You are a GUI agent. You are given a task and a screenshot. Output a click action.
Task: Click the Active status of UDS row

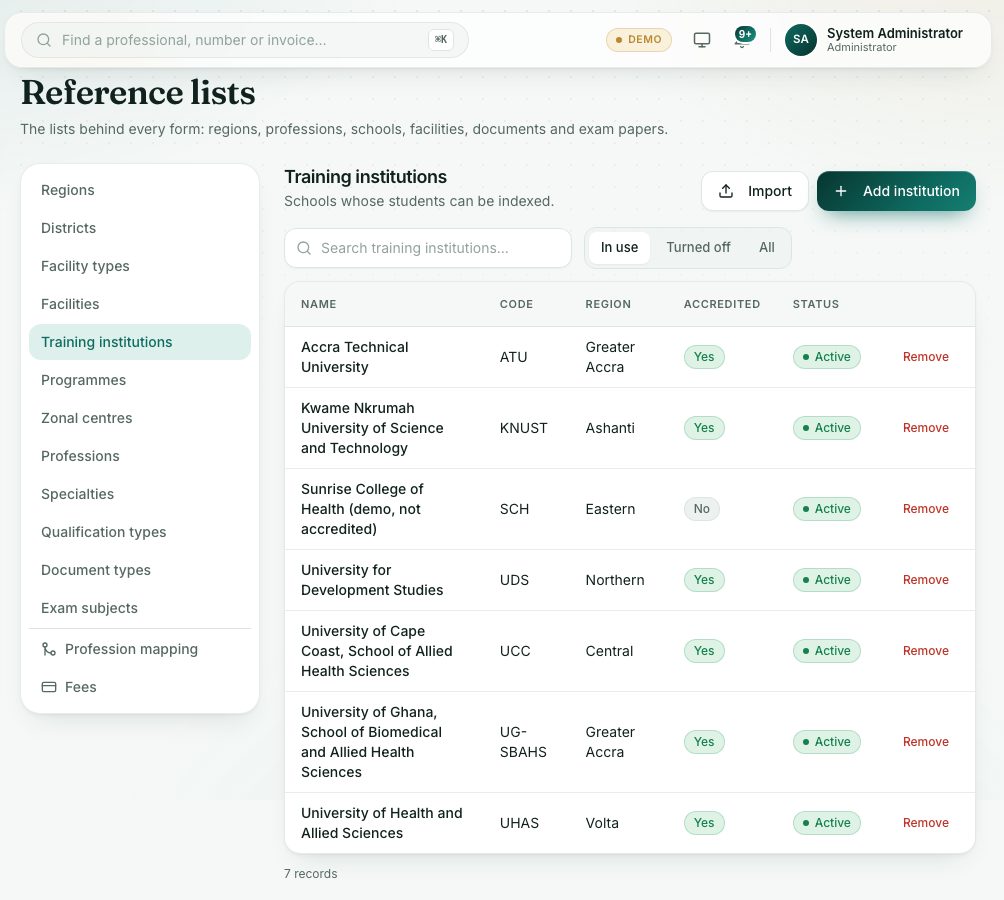tap(826, 580)
